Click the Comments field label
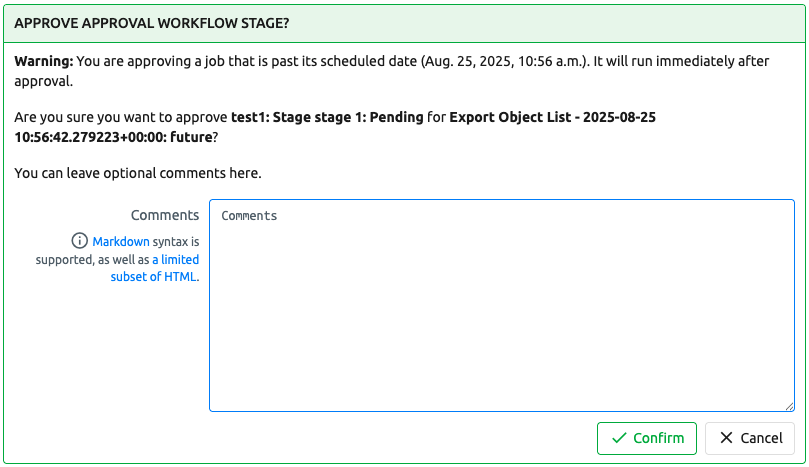The image size is (809, 467). tap(165, 215)
